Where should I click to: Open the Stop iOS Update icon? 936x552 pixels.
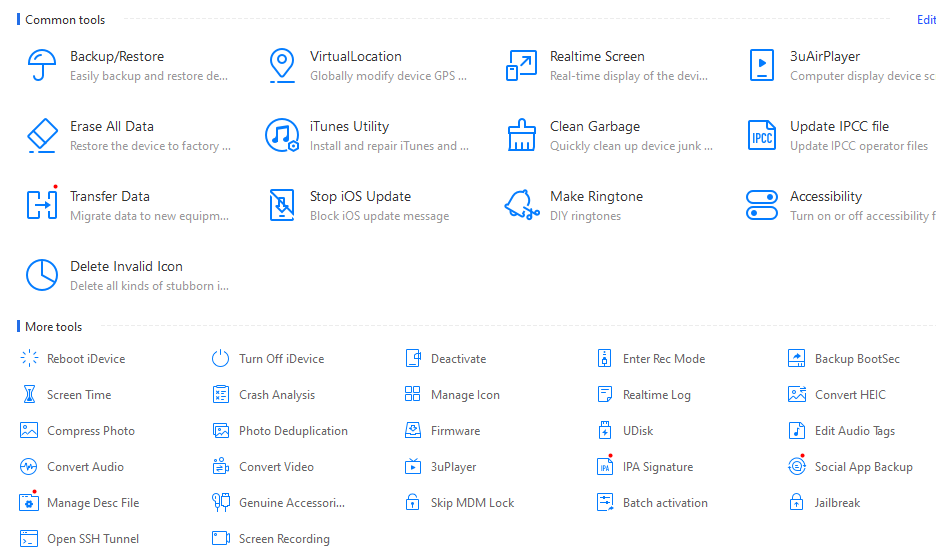pyautogui.click(x=282, y=205)
